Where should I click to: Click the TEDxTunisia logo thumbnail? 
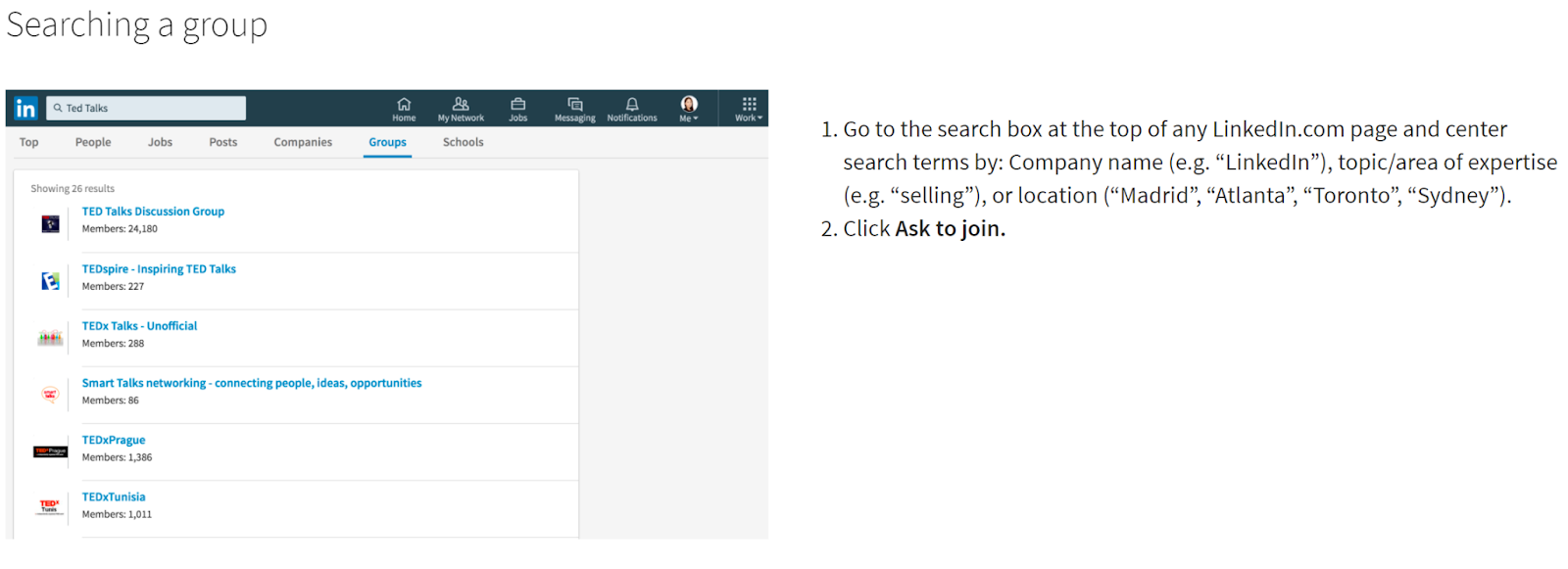tap(50, 507)
